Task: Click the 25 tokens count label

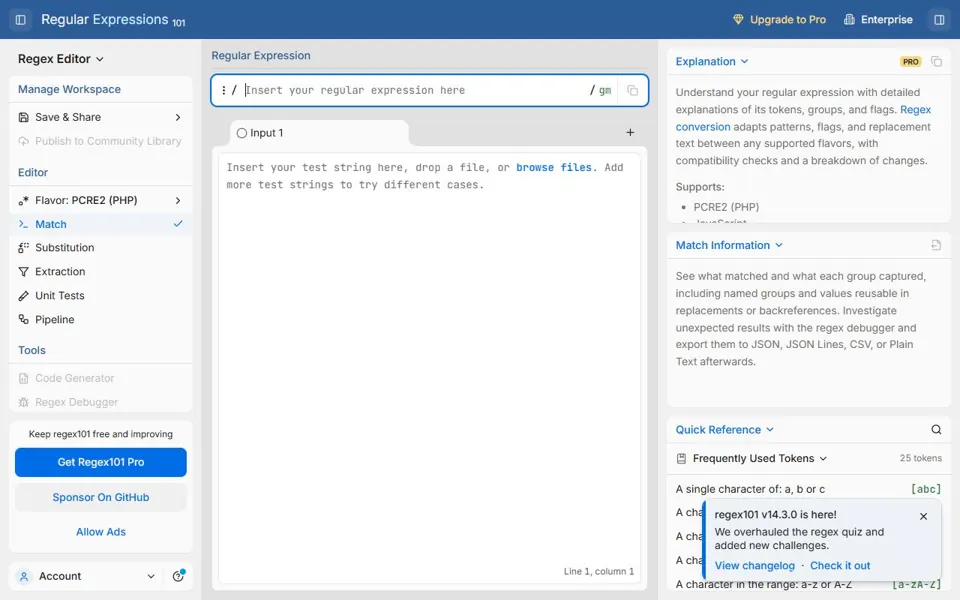Action: click(x=920, y=458)
